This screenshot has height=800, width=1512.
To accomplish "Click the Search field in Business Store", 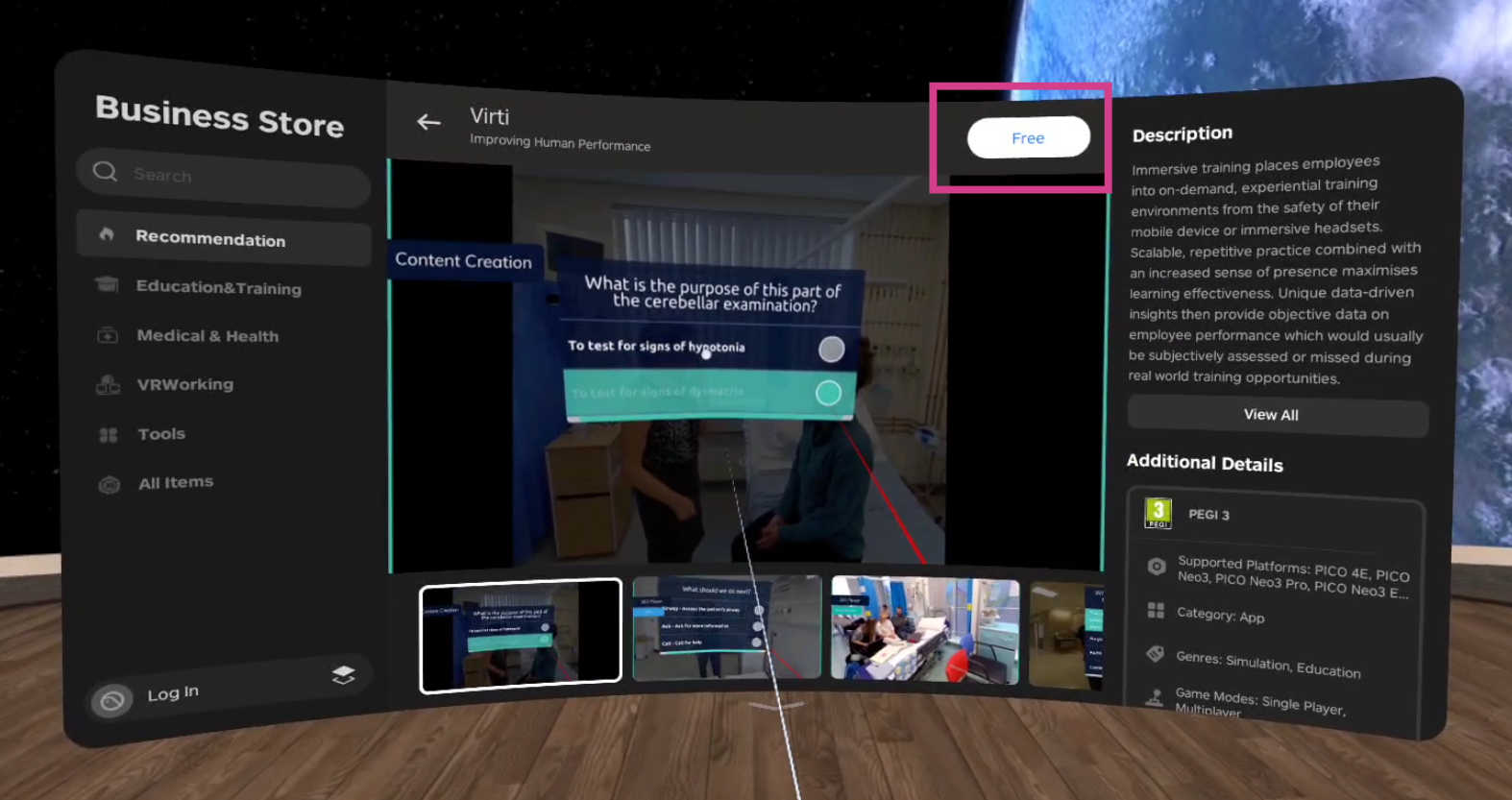I will tap(224, 177).
